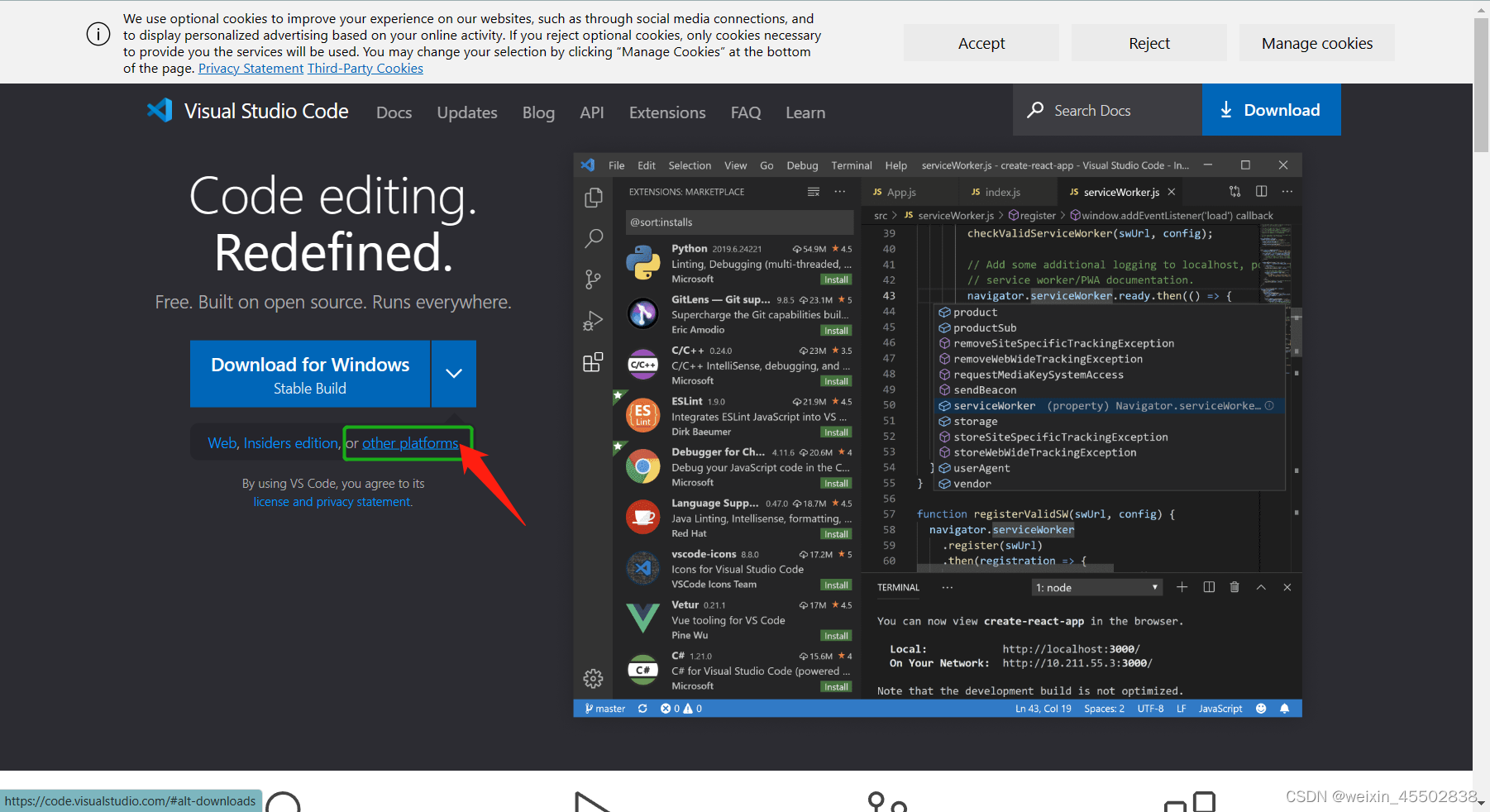Image resolution: width=1490 pixels, height=812 pixels.
Task: Click the GitLens extension icon
Action: (642, 313)
